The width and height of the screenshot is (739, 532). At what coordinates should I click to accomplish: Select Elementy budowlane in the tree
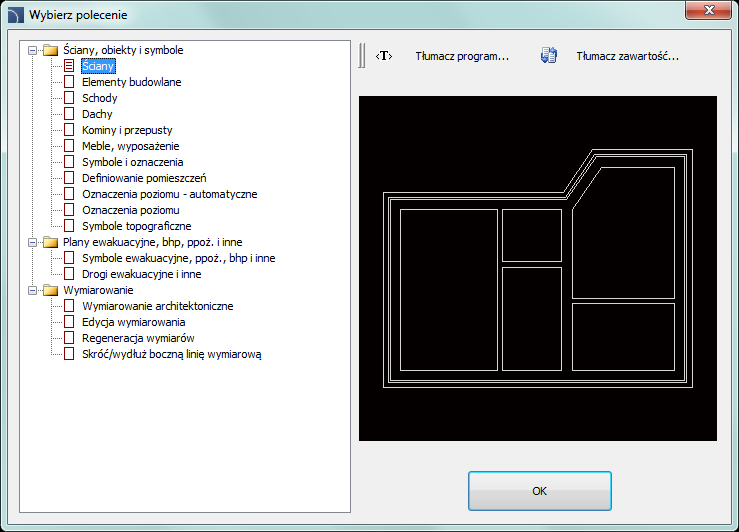click(131, 82)
